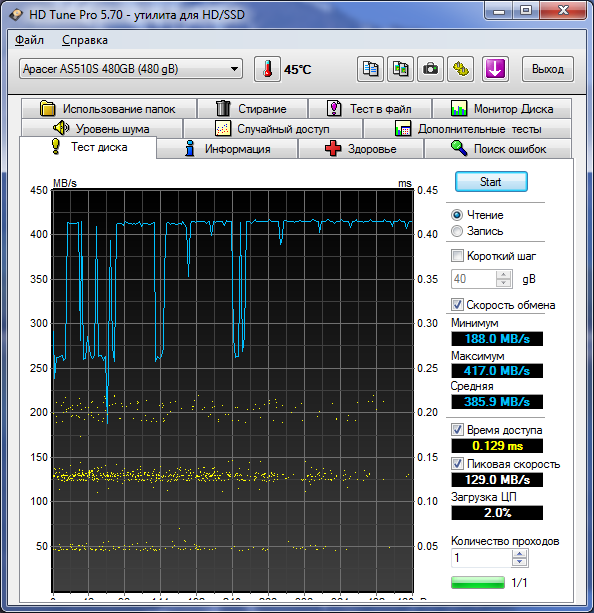
Task: Increase the Количество проходов stepper value
Action: [x=519, y=554]
